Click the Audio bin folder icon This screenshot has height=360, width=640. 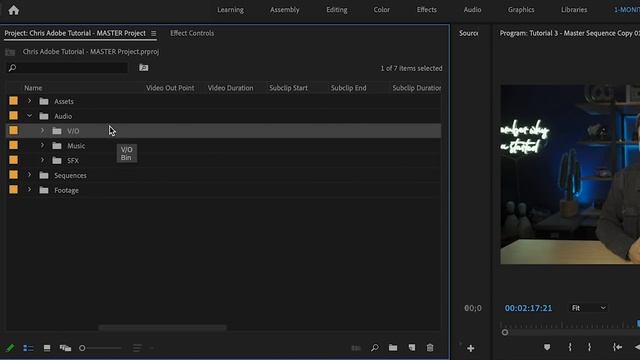point(44,116)
